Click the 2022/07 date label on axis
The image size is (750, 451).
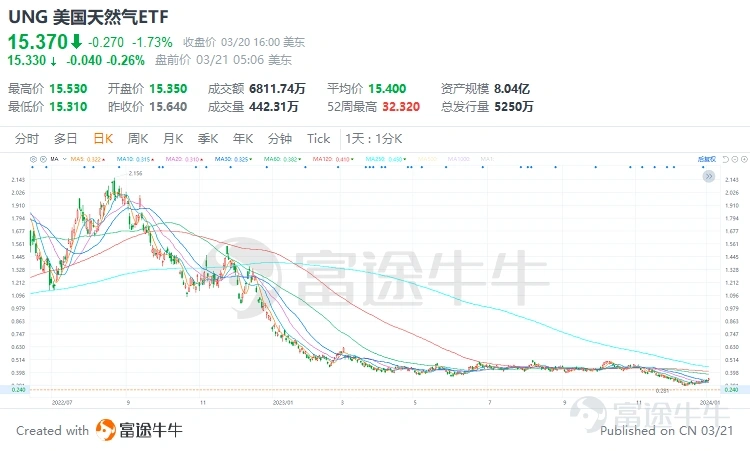pos(62,403)
